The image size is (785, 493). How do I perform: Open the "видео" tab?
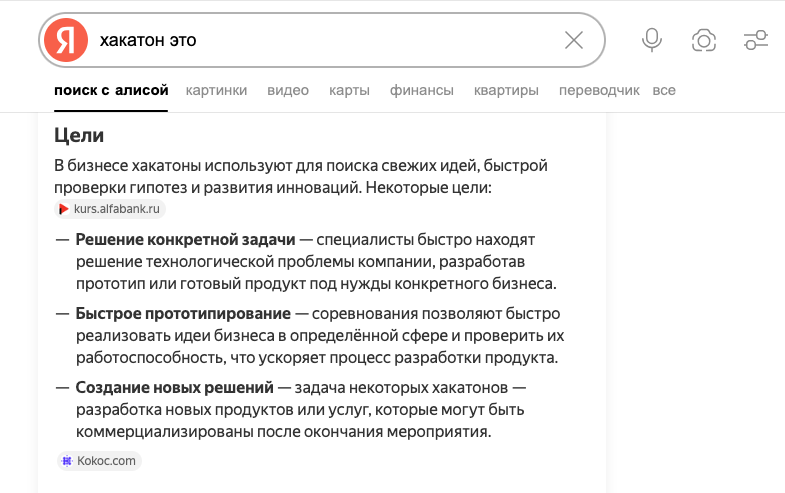288,90
